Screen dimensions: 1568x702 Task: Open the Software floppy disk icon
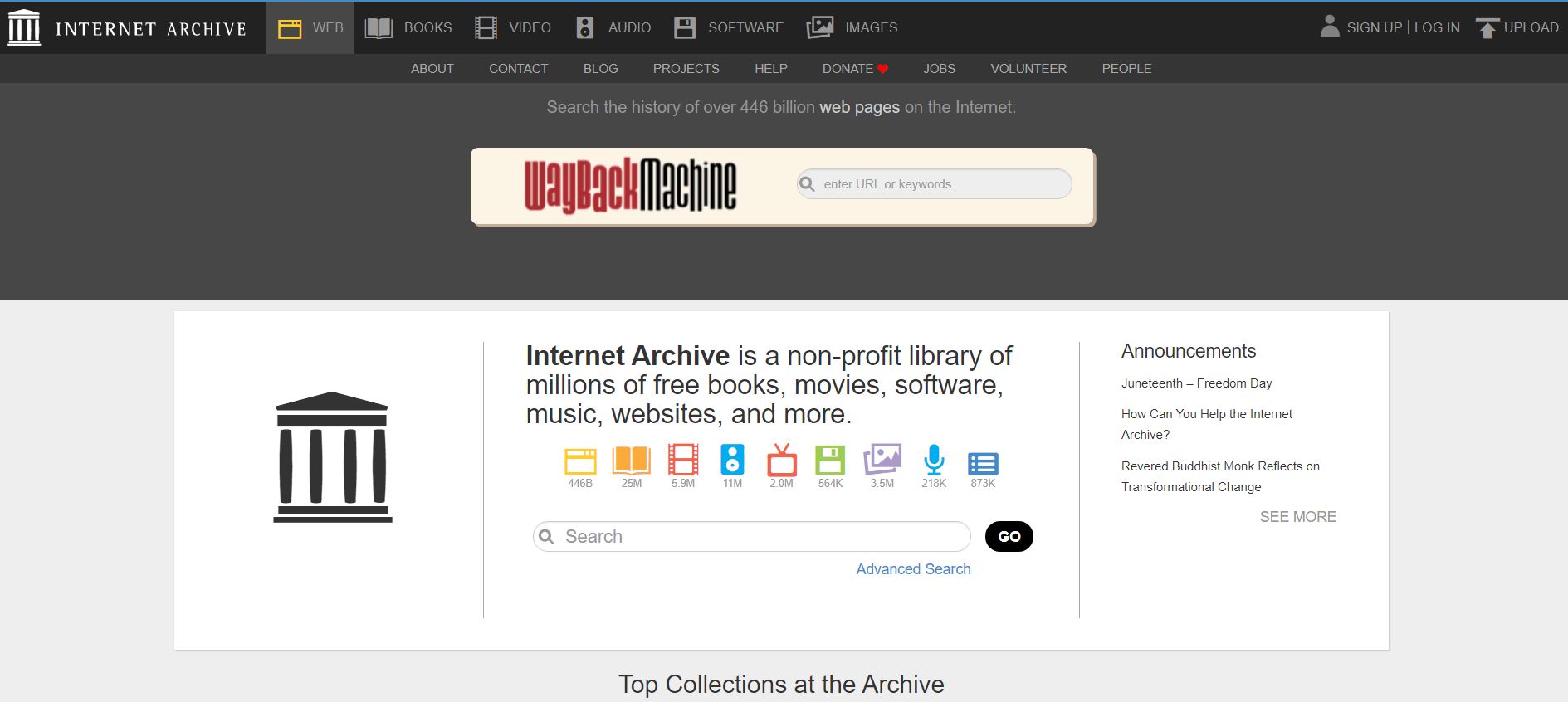tap(685, 28)
